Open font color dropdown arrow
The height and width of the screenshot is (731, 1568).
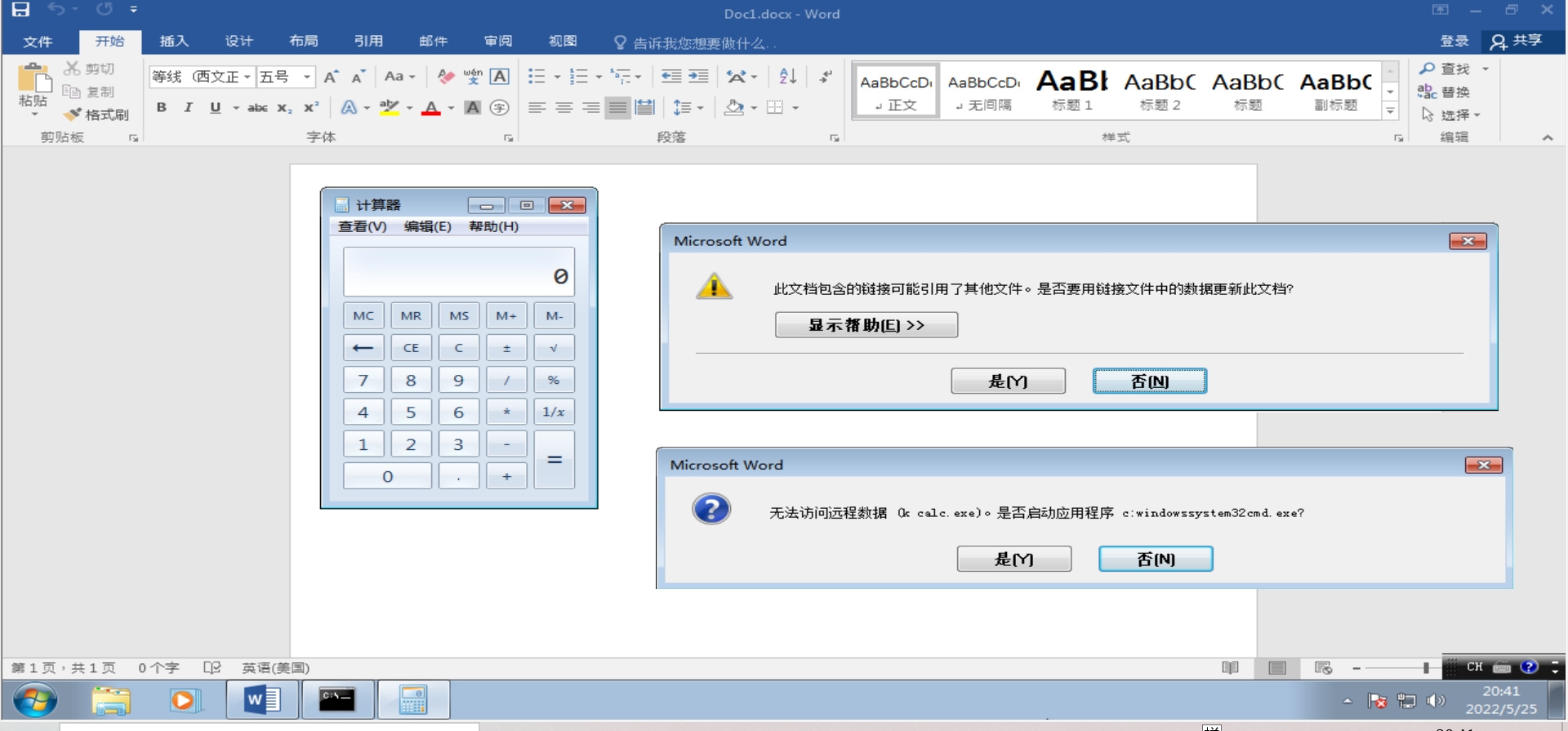pyautogui.click(x=451, y=108)
